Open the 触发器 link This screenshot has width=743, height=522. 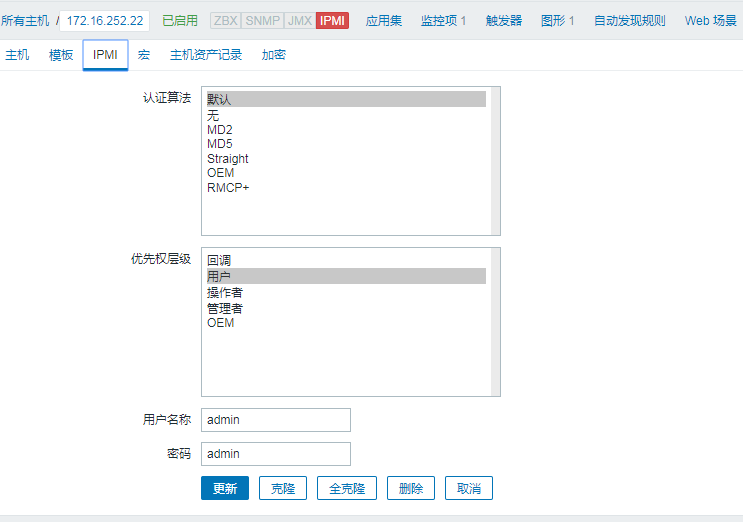pyautogui.click(x=504, y=20)
